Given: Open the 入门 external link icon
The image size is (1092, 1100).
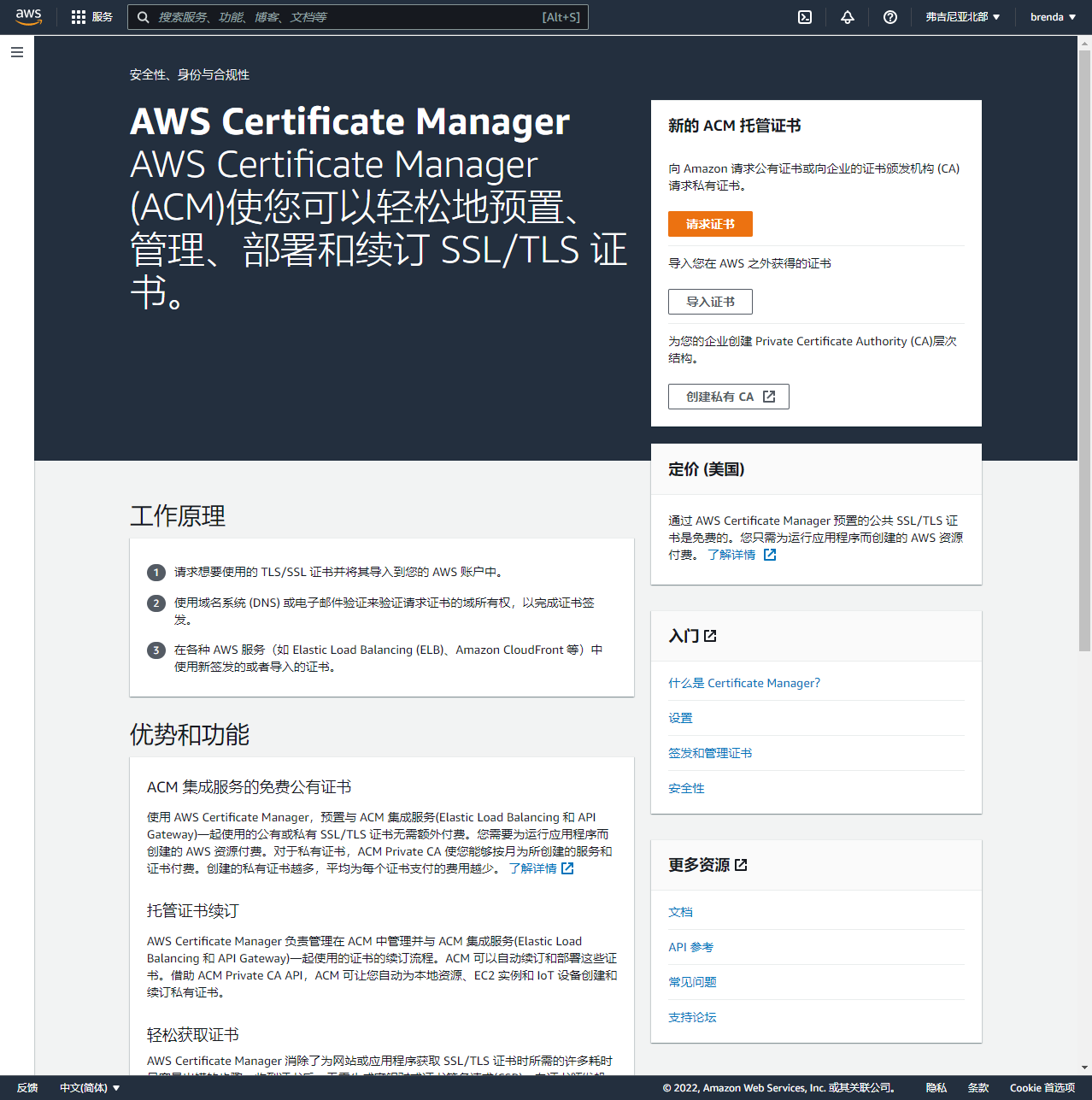Looking at the screenshot, I should 710,636.
